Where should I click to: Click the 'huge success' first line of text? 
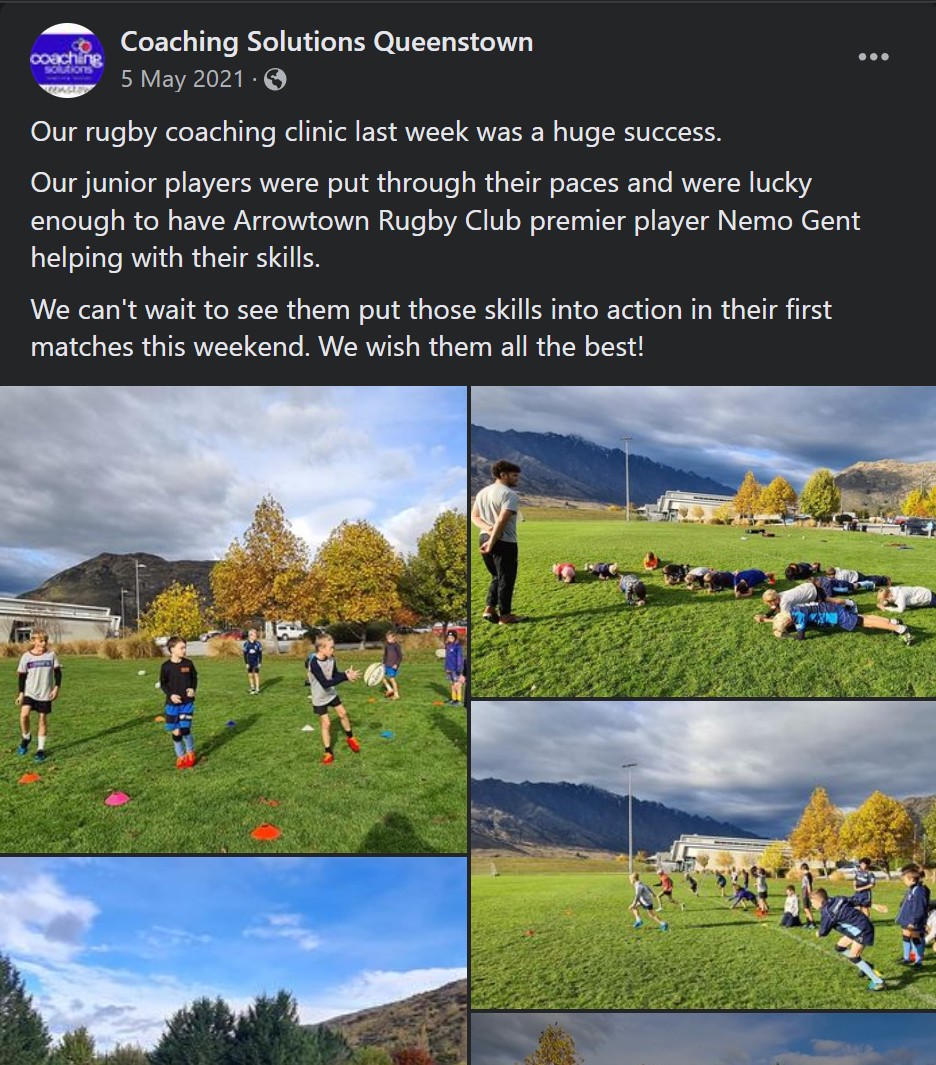click(376, 132)
